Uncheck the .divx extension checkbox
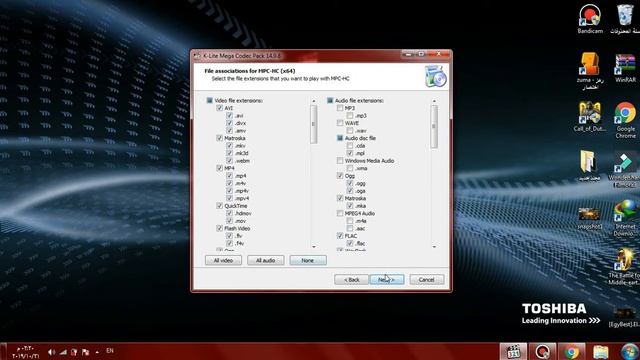This screenshot has width=640, height=360. pos(229,123)
